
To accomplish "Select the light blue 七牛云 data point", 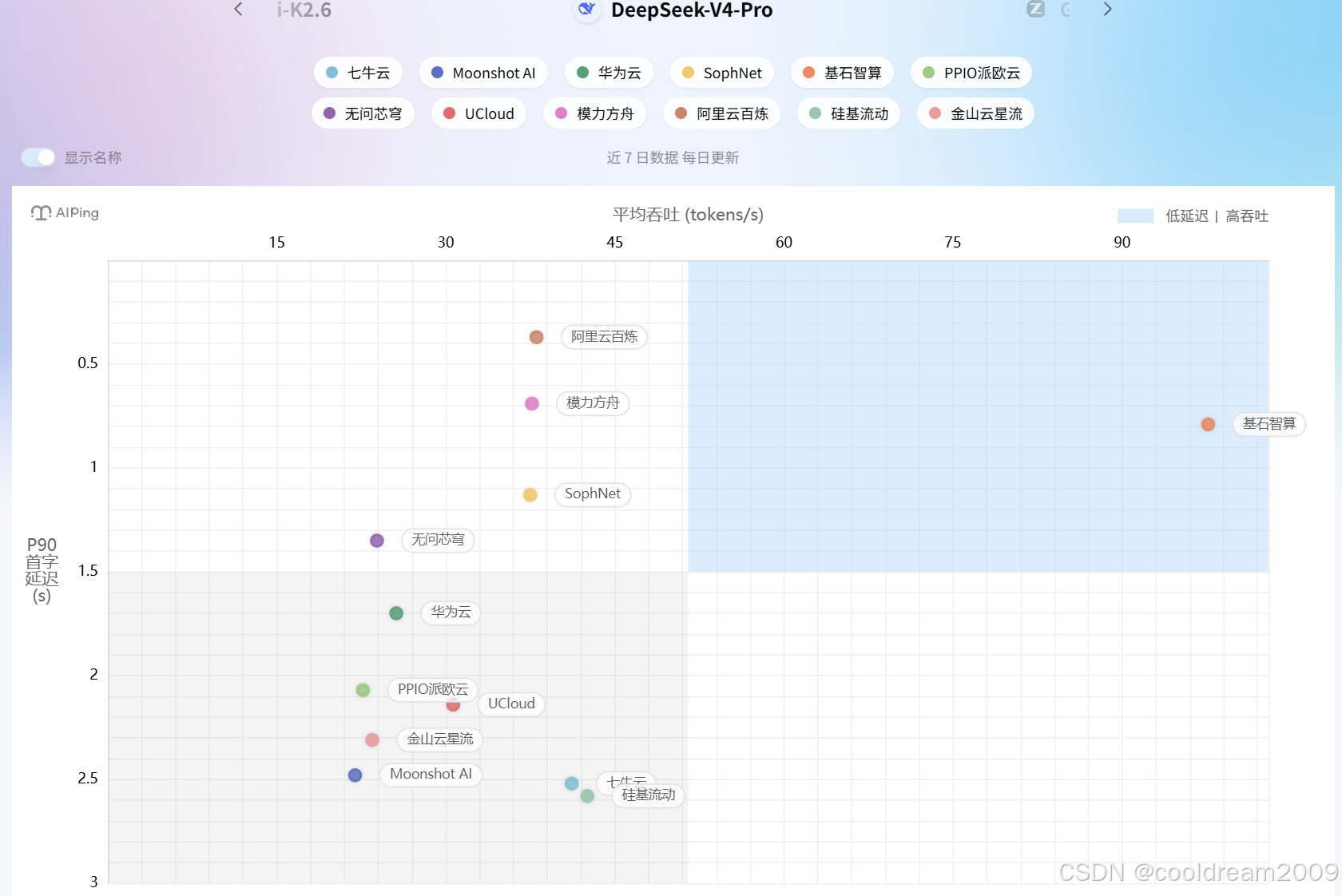I will pos(572,783).
